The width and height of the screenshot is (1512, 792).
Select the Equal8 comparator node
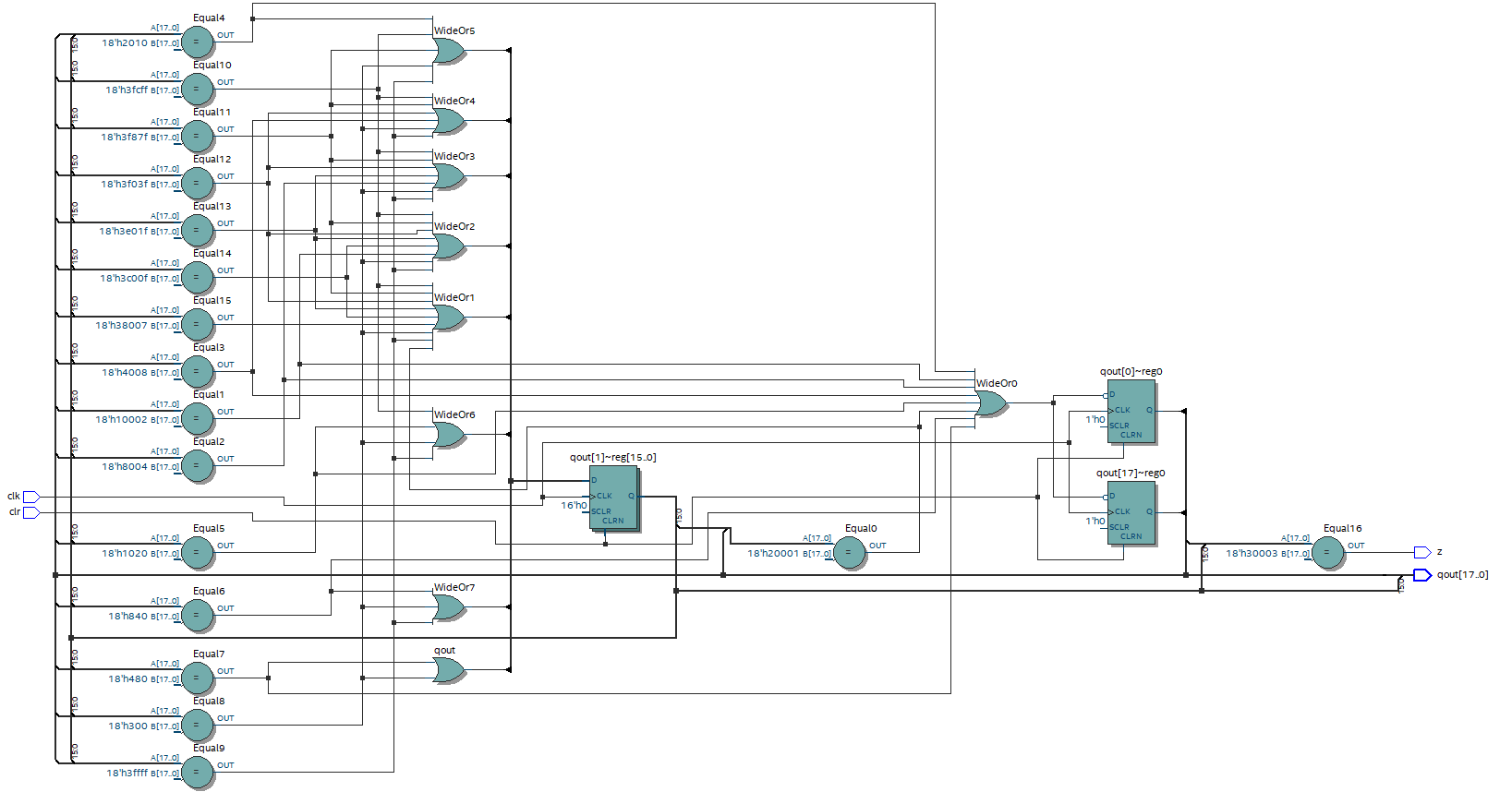[197, 726]
